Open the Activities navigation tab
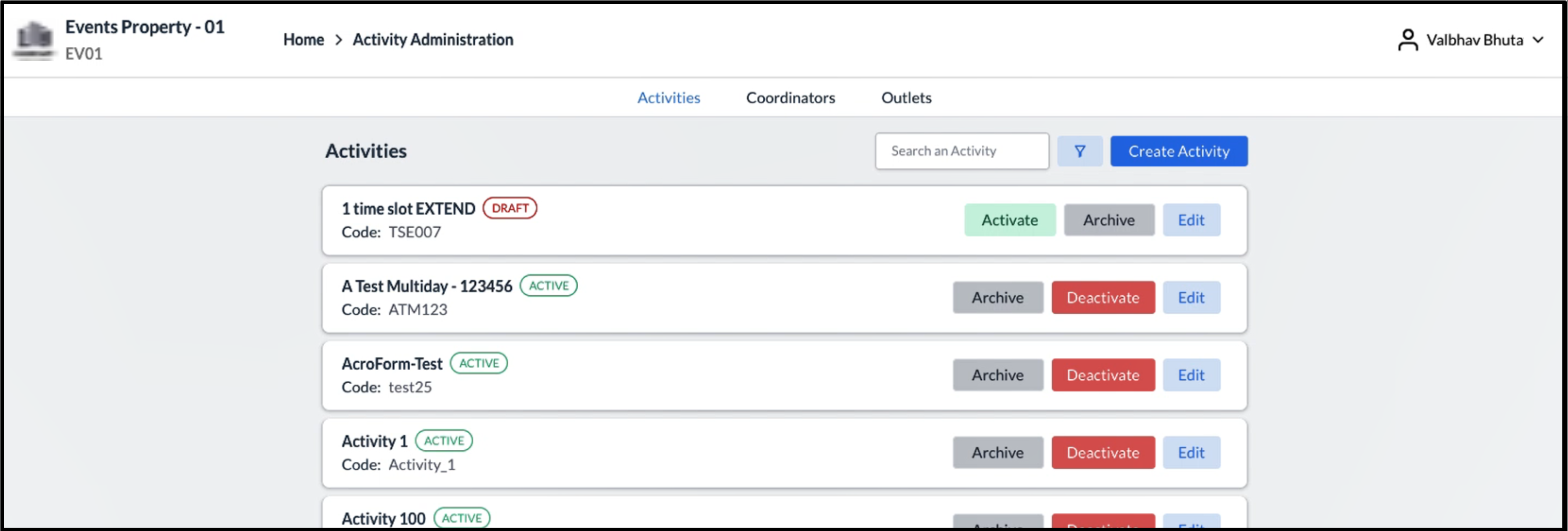 668,97
